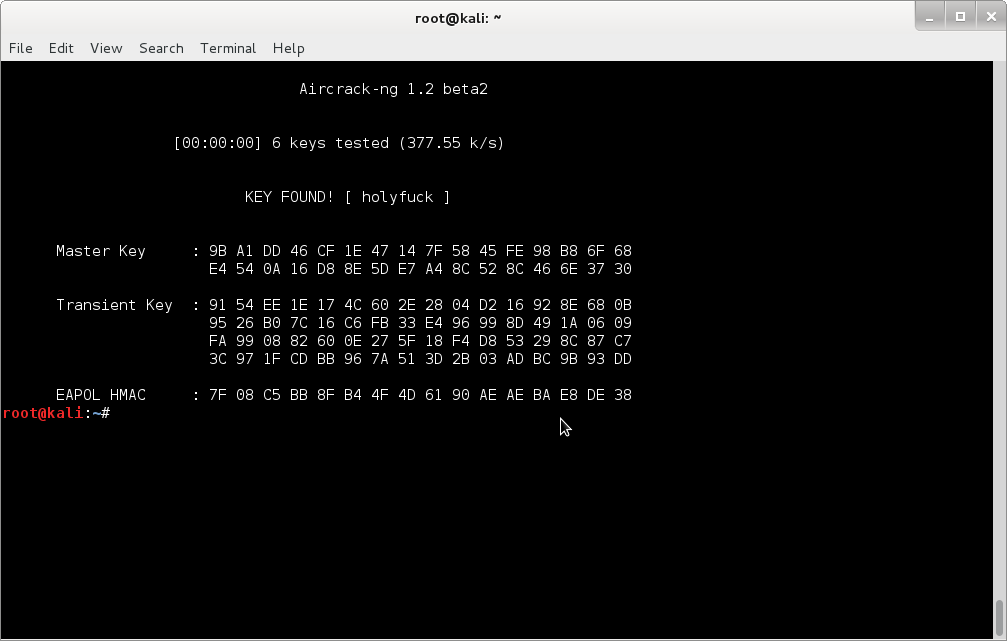Minimize the terminal window
1007x641 pixels.
pyautogui.click(x=929, y=17)
